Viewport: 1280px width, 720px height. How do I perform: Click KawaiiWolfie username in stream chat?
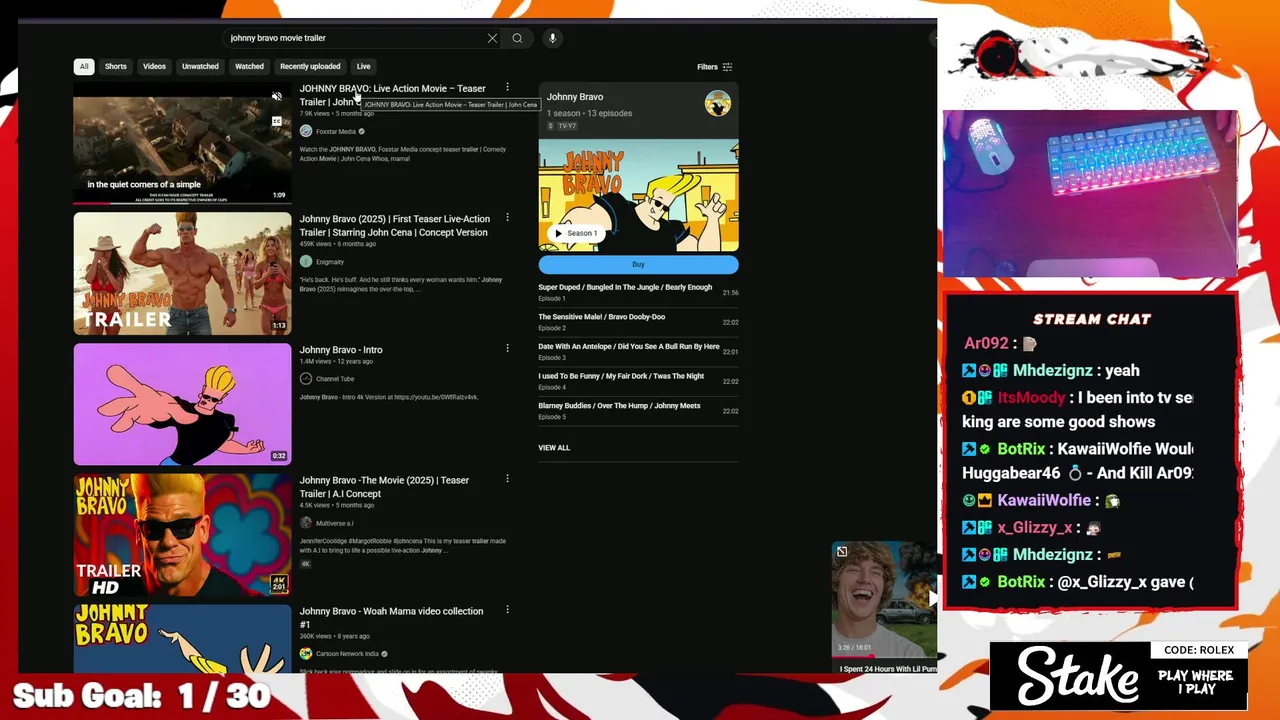click(1043, 500)
